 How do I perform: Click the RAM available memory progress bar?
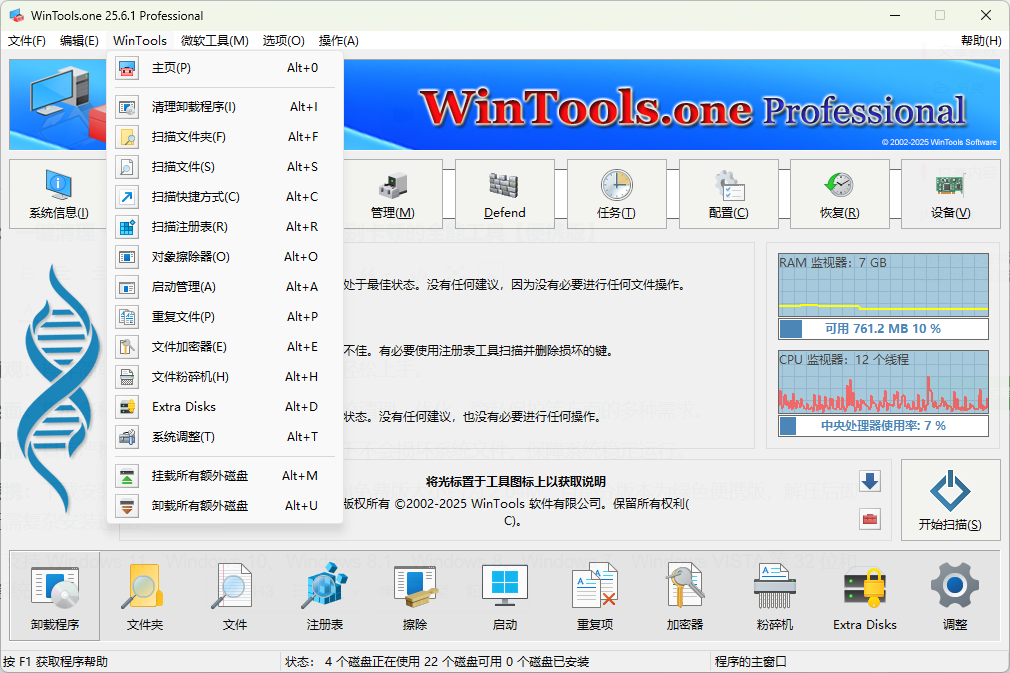(883, 329)
